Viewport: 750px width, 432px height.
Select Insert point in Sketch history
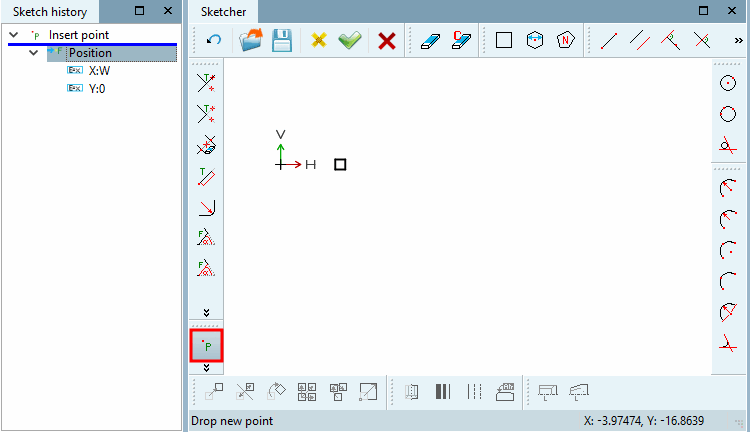(x=78, y=35)
